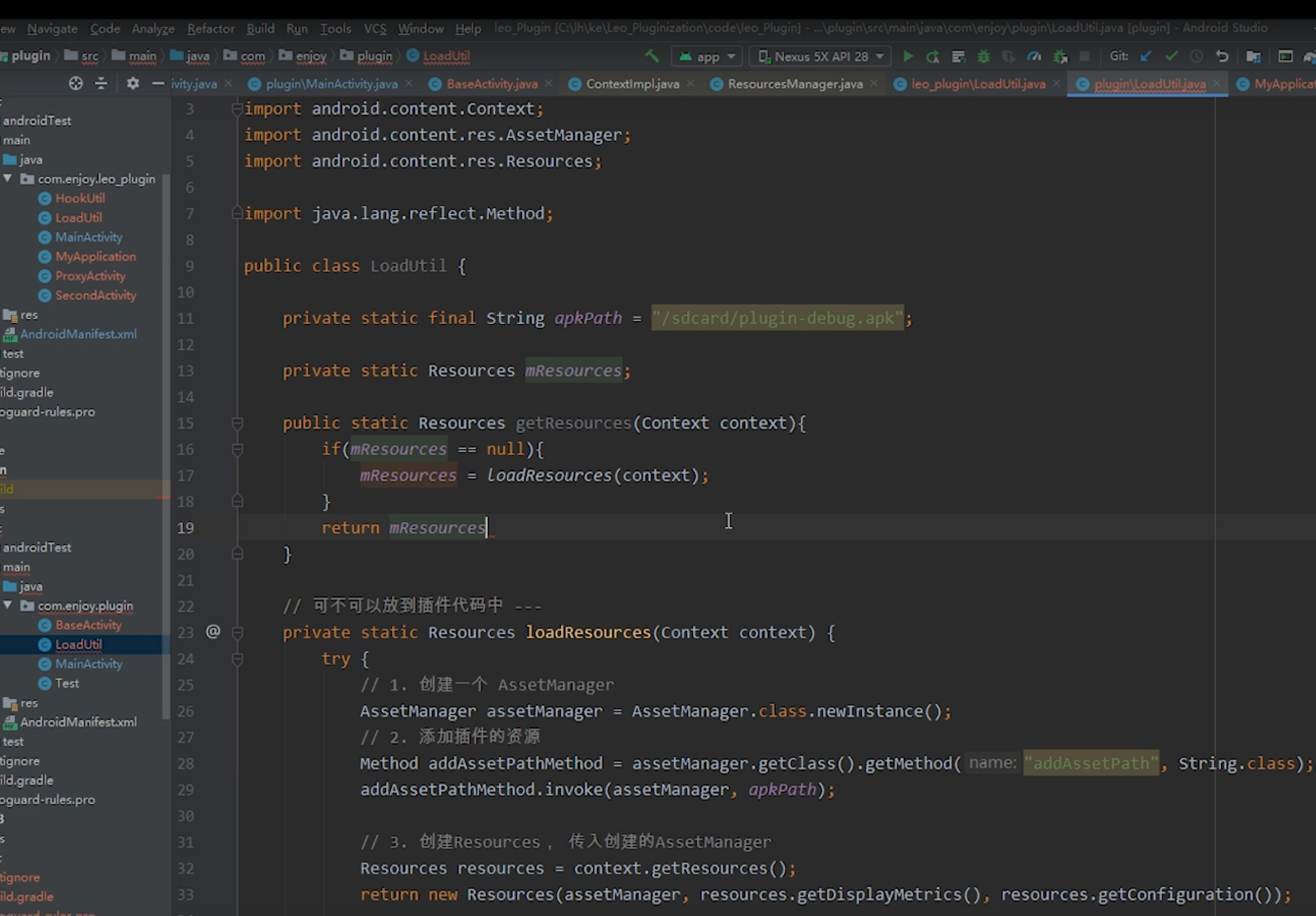Close the ResourcesManager.java tab

tap(874, 84)
